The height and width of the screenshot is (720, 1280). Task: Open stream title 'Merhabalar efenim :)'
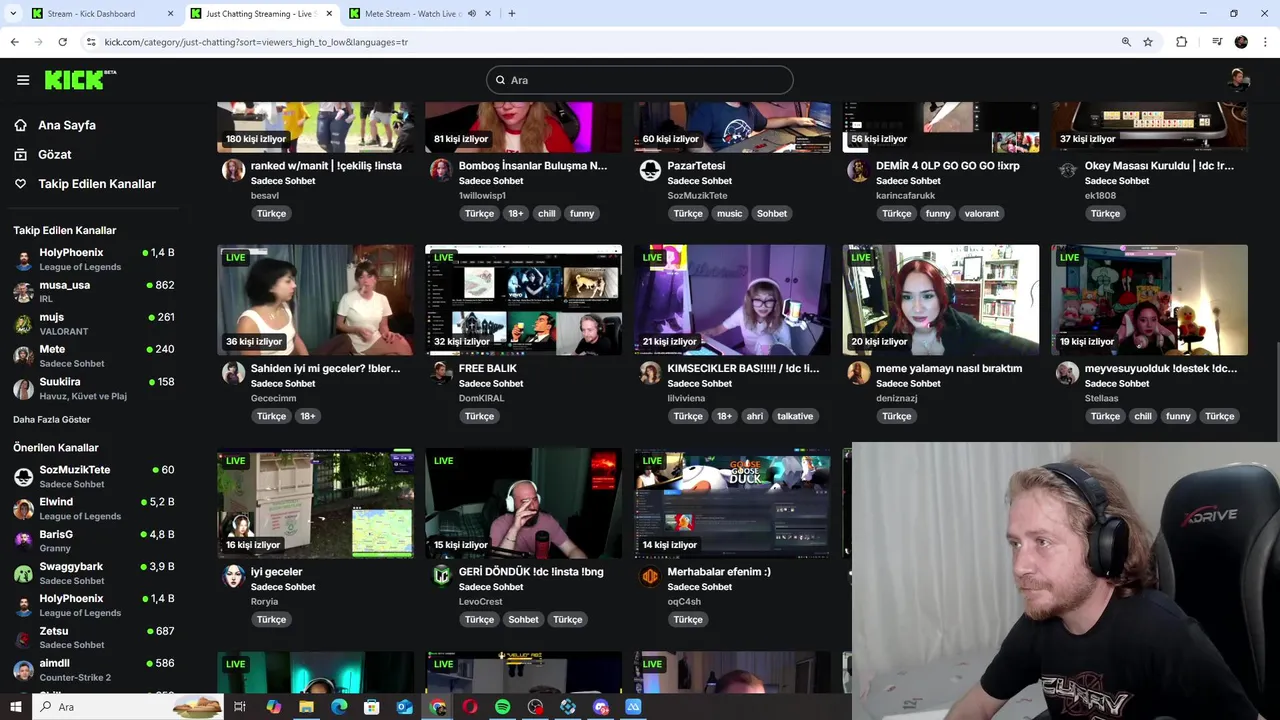pos(719,572)
